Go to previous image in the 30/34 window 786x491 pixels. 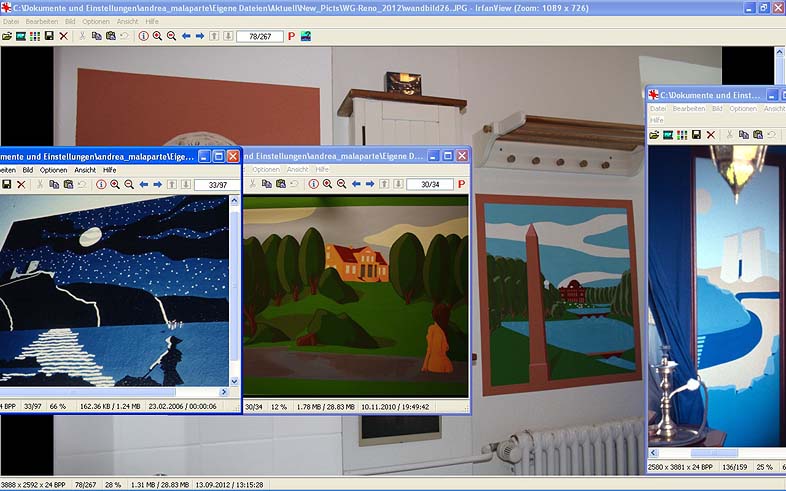point(355,185)
